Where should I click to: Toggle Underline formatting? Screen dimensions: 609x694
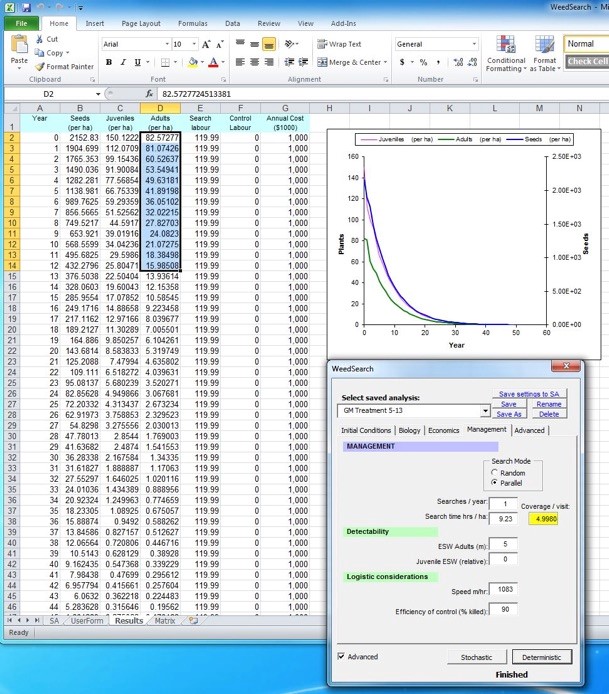tap(138, 62)
